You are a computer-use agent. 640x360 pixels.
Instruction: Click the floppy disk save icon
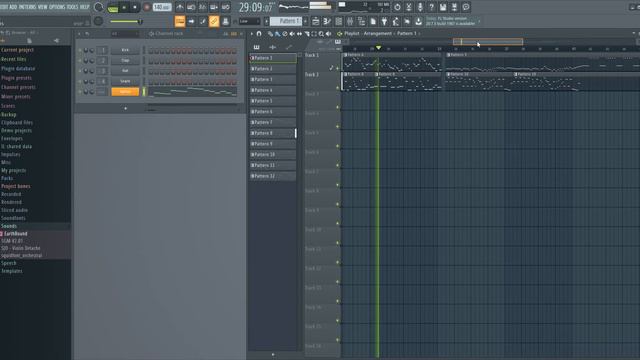tap(443, 7)
